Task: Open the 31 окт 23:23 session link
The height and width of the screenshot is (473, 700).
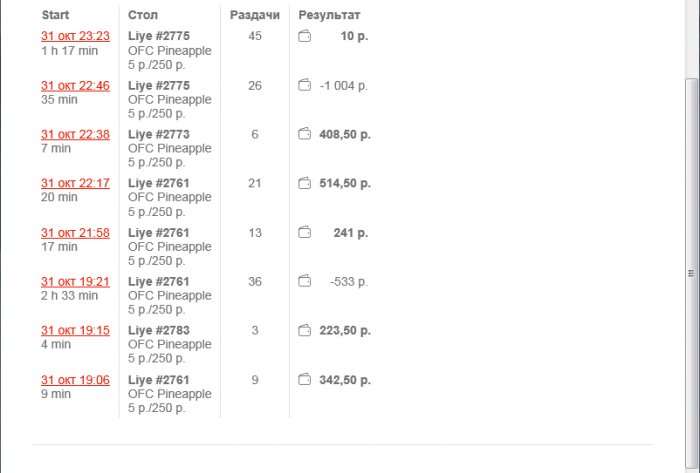Action: pyautogui.click(x=75, y=36)
